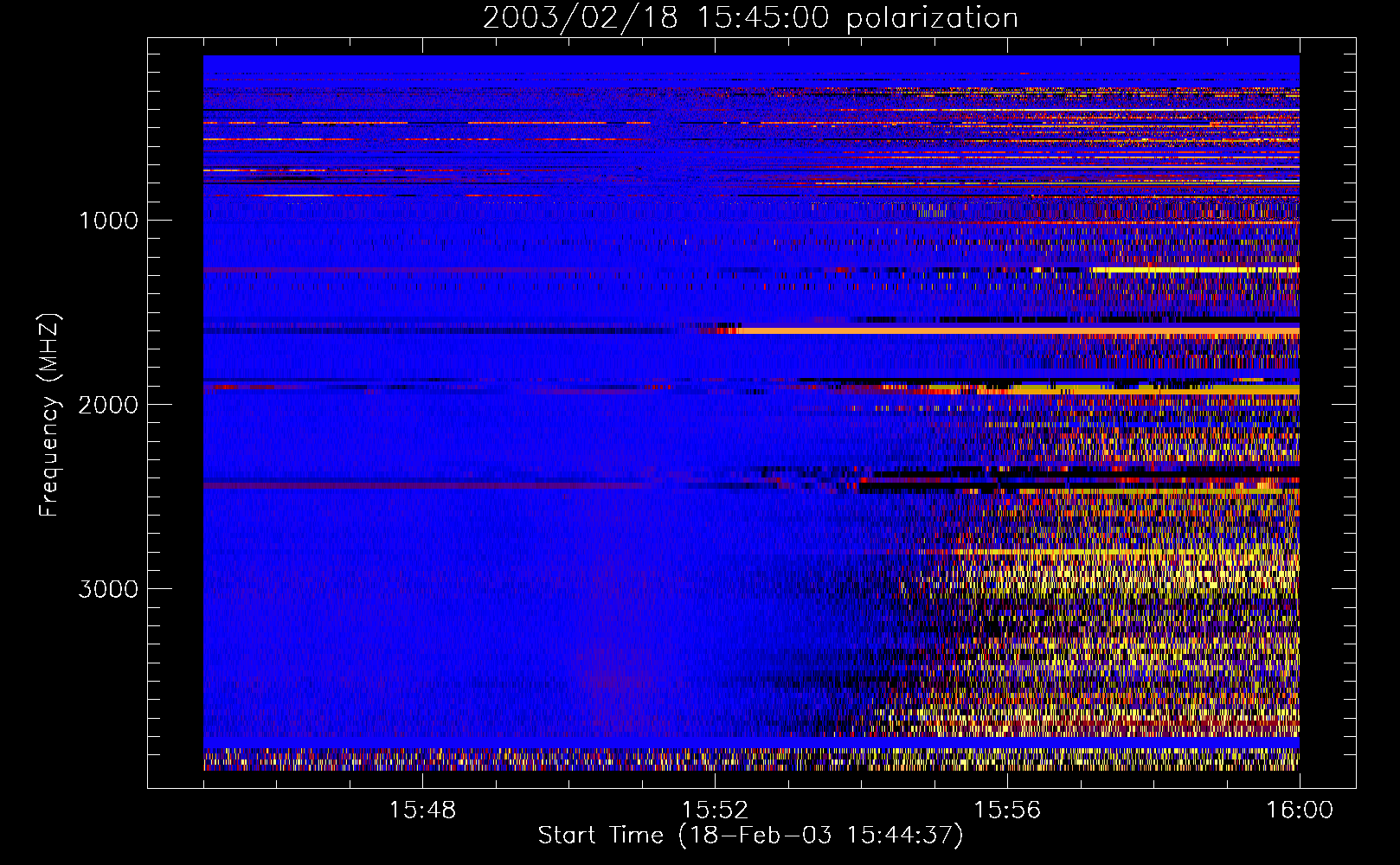
Task: Click the 16:00 time tick label
Action: point(1300,811)
